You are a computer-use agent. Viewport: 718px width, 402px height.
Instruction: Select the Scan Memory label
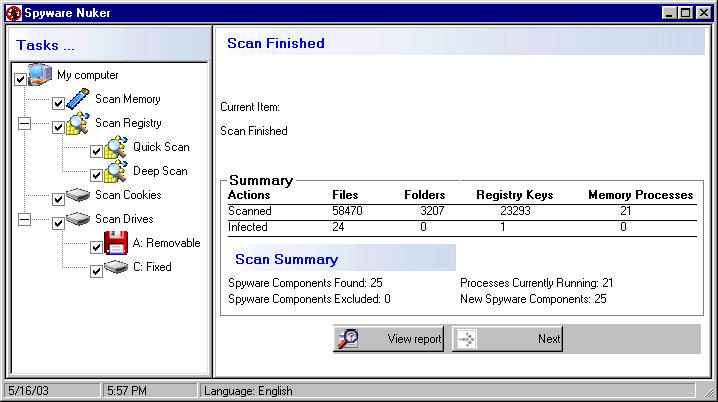[x=128, y=99]
